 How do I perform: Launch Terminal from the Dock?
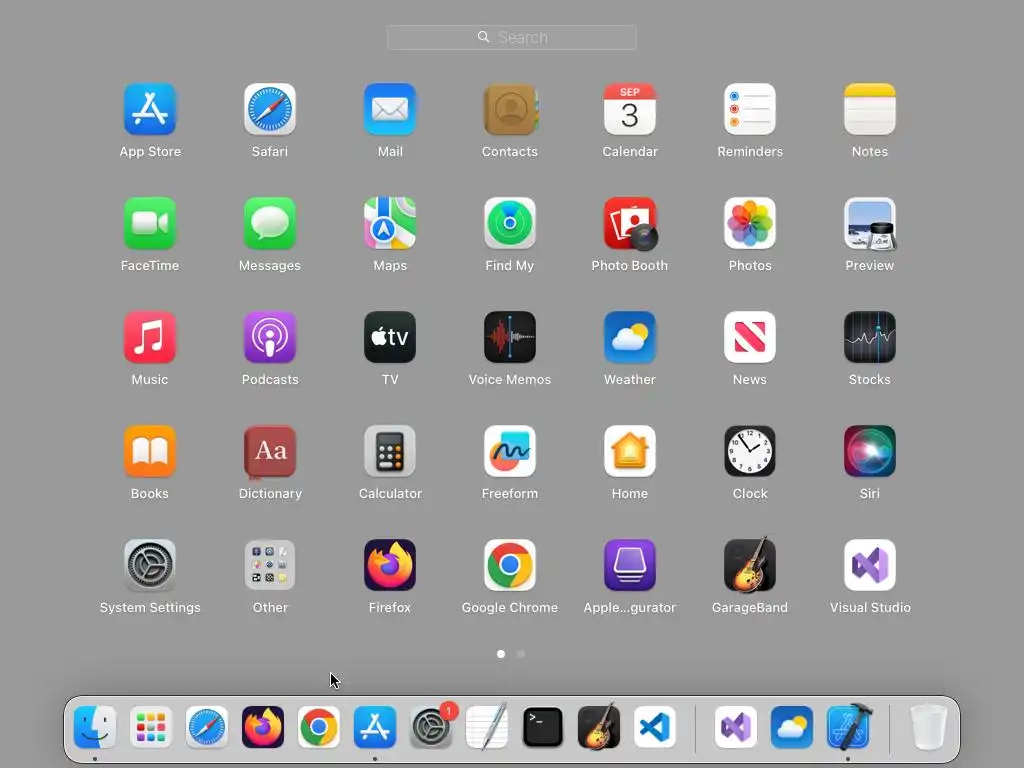click(x=543, y=727)
